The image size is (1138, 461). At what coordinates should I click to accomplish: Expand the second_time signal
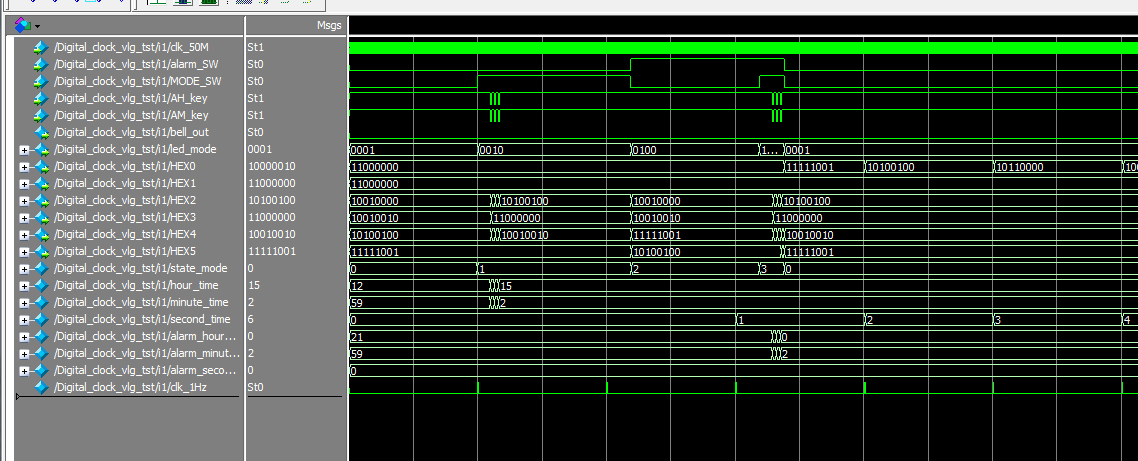[24, 319]
